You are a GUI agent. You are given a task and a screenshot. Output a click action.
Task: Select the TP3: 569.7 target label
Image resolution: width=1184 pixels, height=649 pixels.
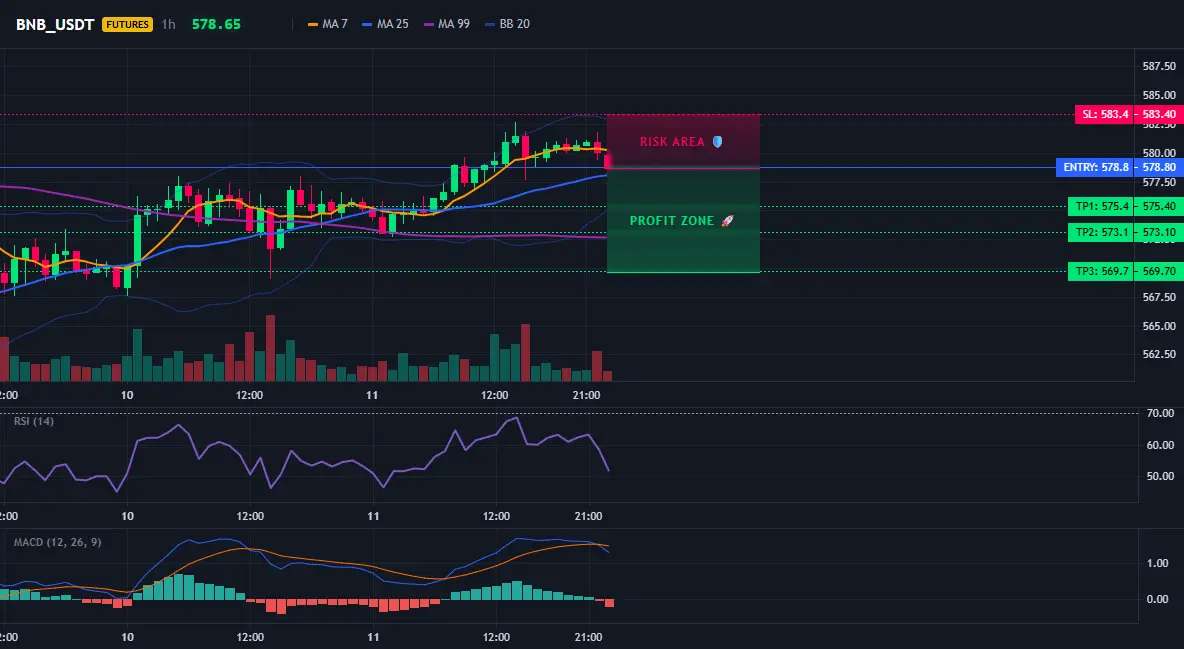tap(1101, 271)
